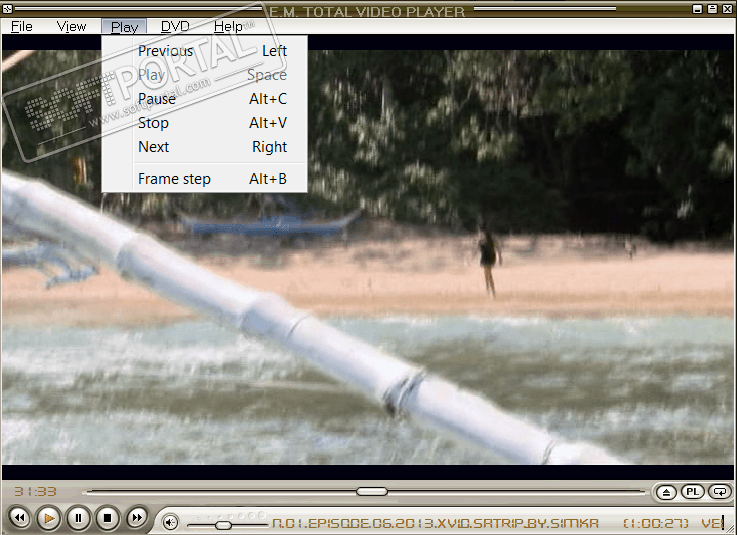
Task: Pause playback with the pause button
Action: tap(78, 518)
